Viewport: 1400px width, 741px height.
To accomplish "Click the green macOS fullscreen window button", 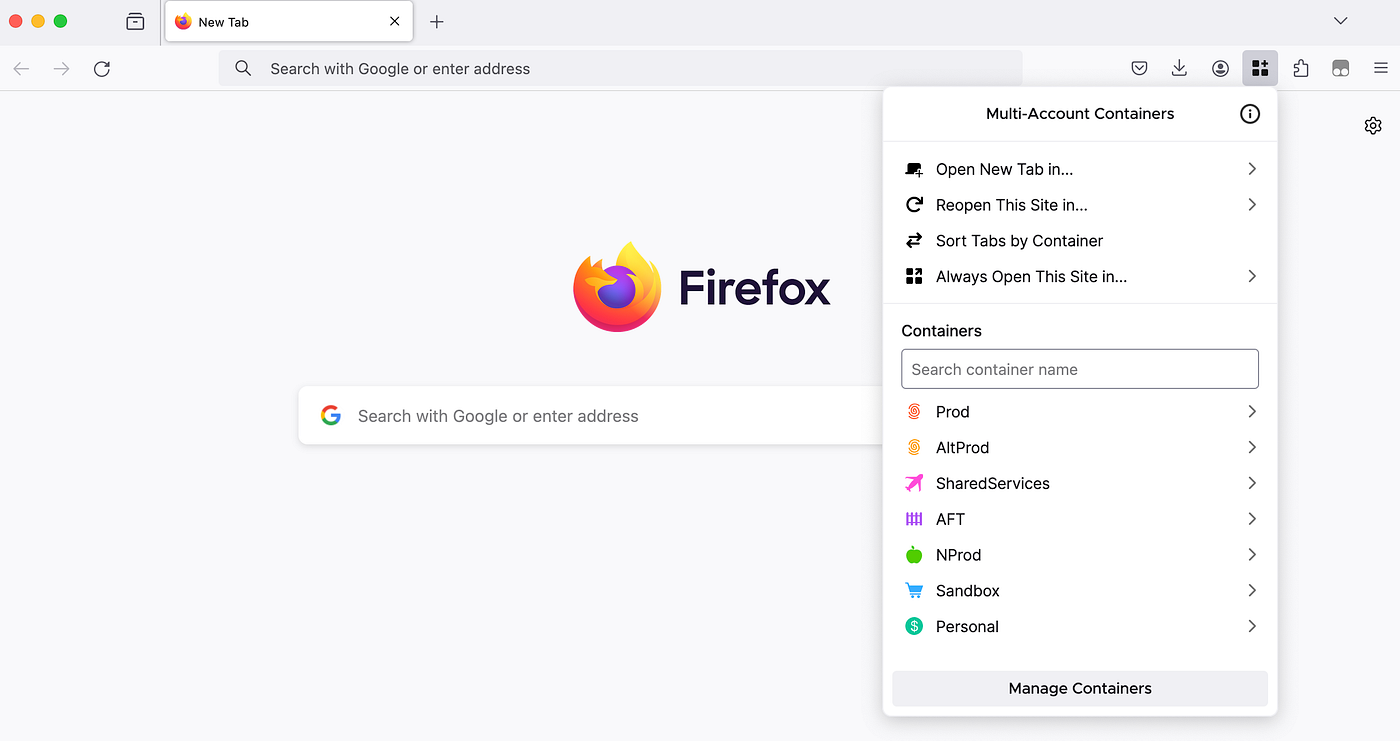I will 60,21.
